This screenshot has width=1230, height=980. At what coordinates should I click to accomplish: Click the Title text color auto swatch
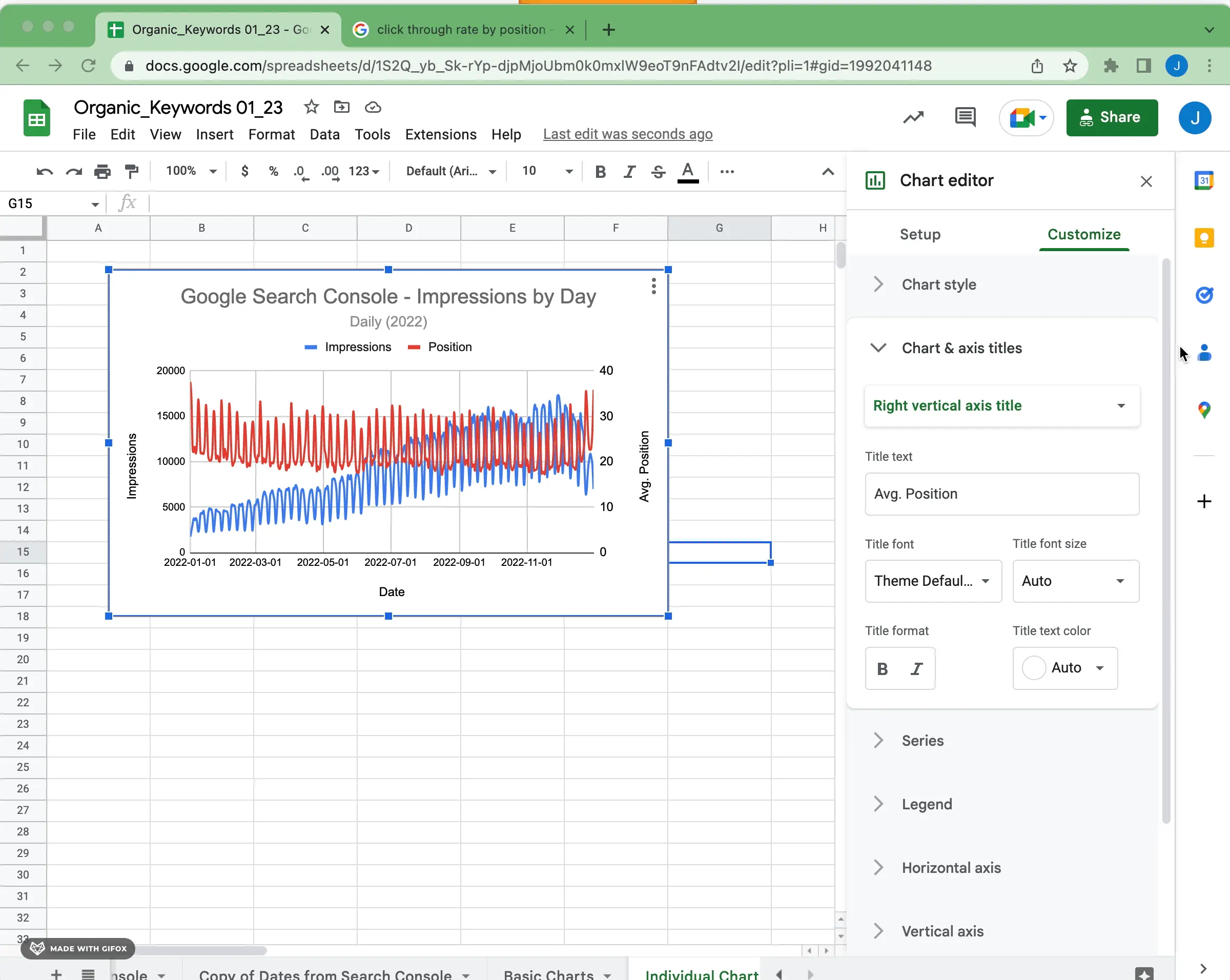[x=1034, y=667]
